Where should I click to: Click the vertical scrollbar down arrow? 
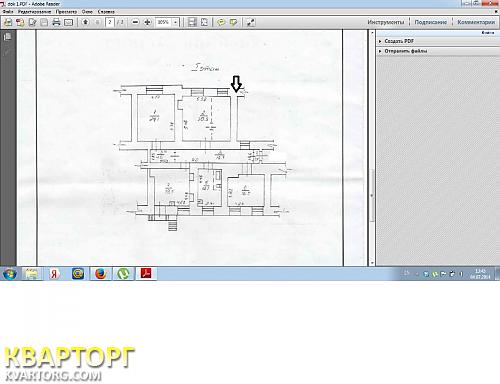click(x=372, y=263)
